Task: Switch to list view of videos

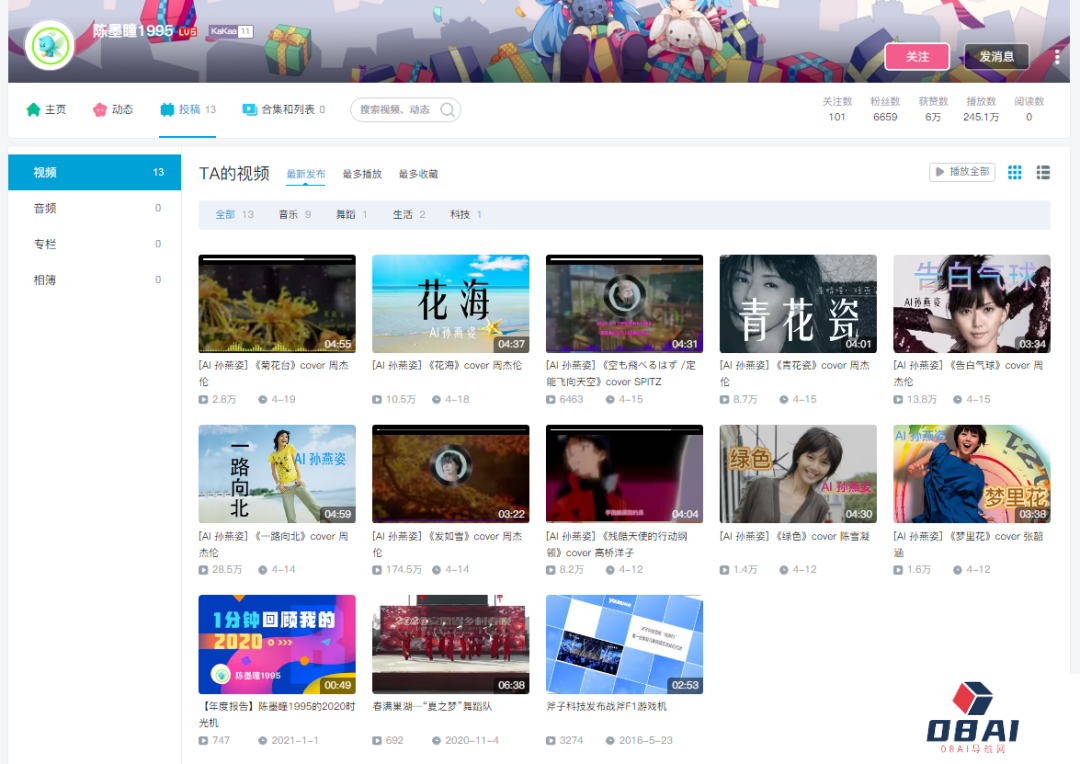Action: point(1043,172)
